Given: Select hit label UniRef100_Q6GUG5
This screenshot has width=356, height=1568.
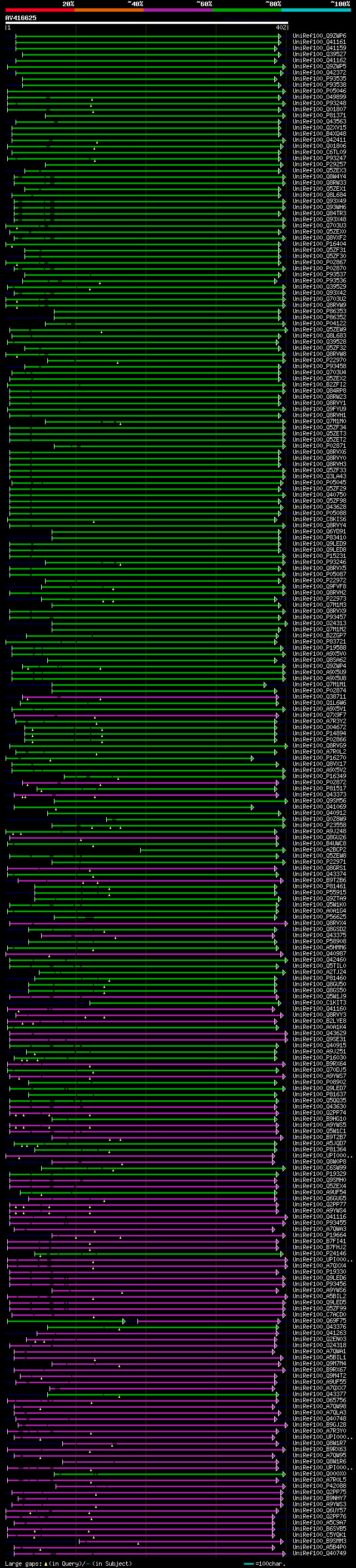Looking at the screenshot, I should (x=319, y=1198).
